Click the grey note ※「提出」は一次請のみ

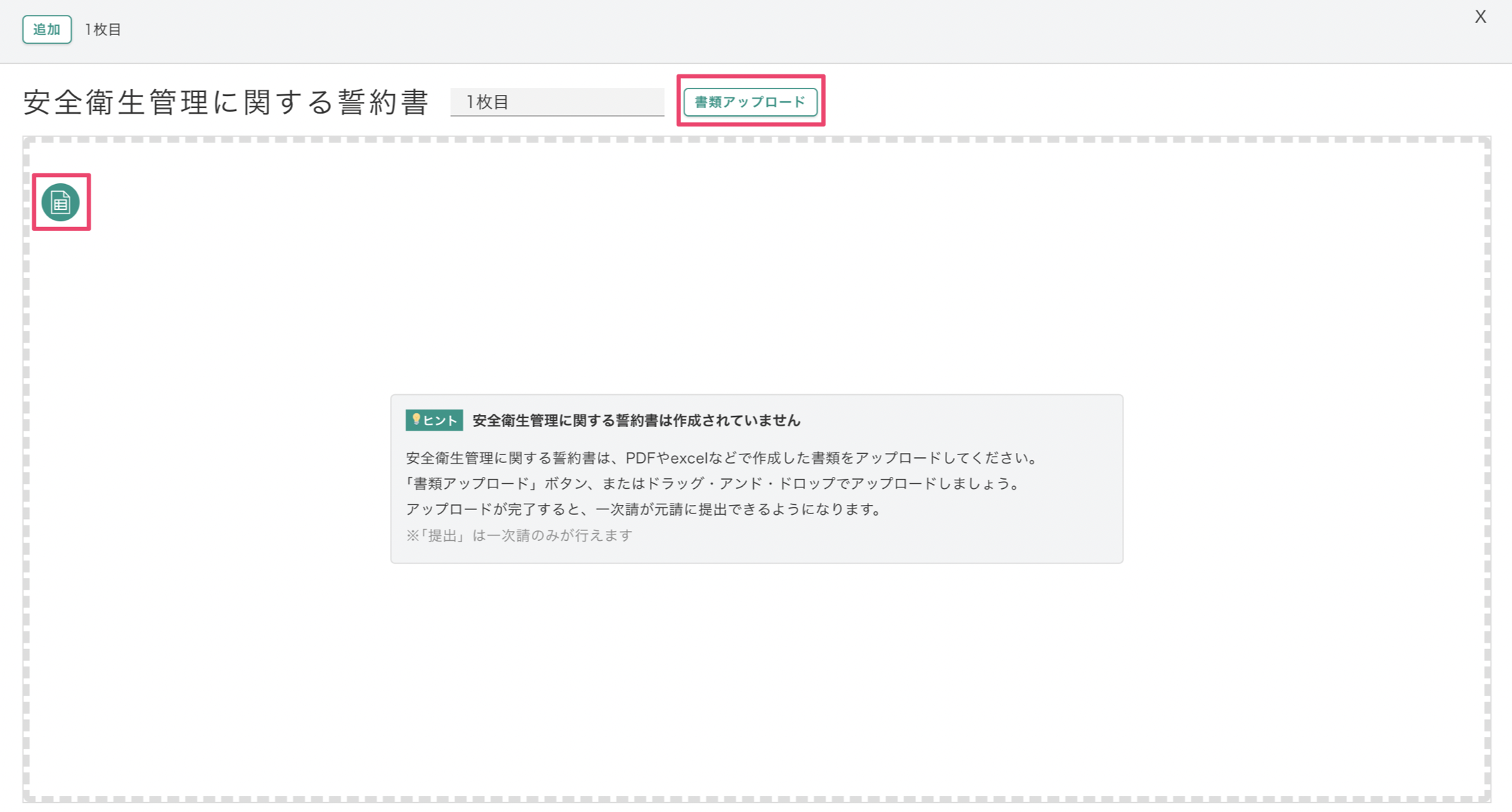click(x=519, y=535)
